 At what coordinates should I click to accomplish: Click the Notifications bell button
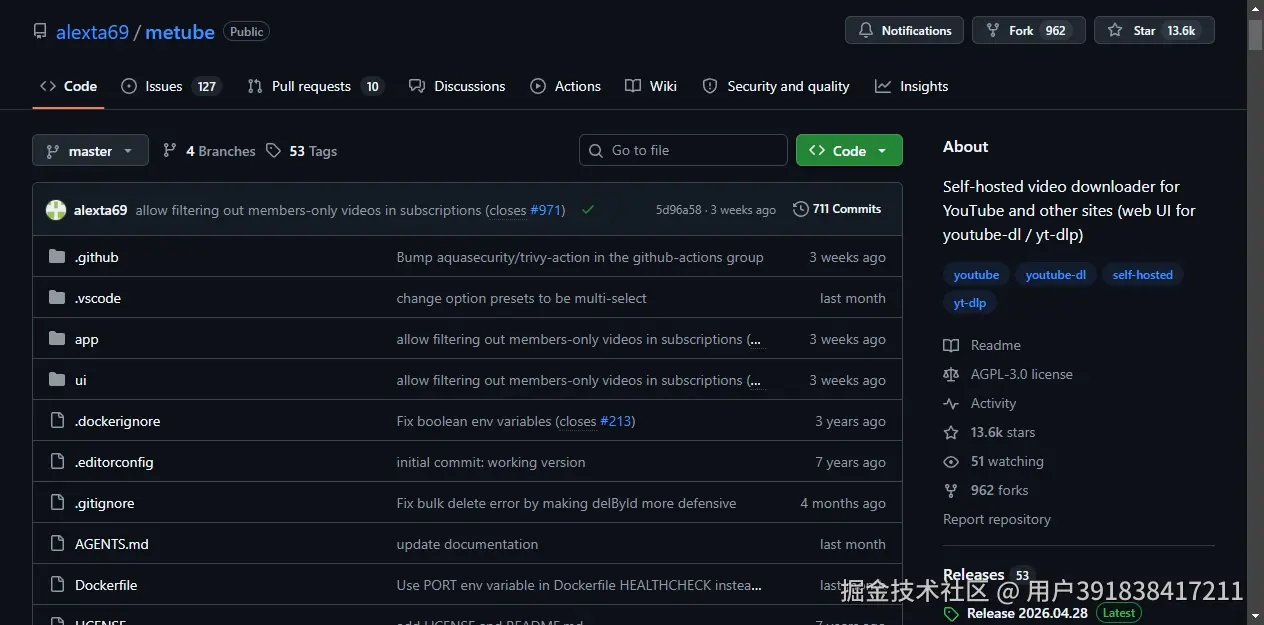[x=904, y=31]
